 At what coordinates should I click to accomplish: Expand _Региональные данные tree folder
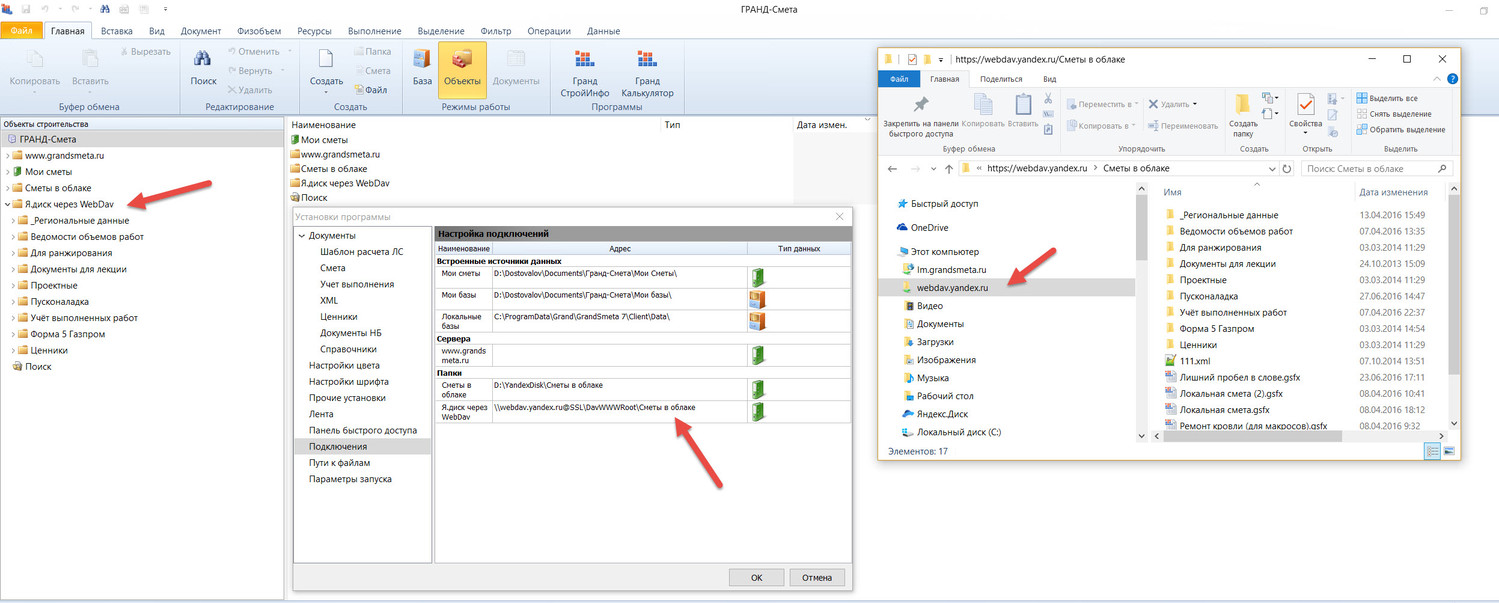(x=13, y=220)
